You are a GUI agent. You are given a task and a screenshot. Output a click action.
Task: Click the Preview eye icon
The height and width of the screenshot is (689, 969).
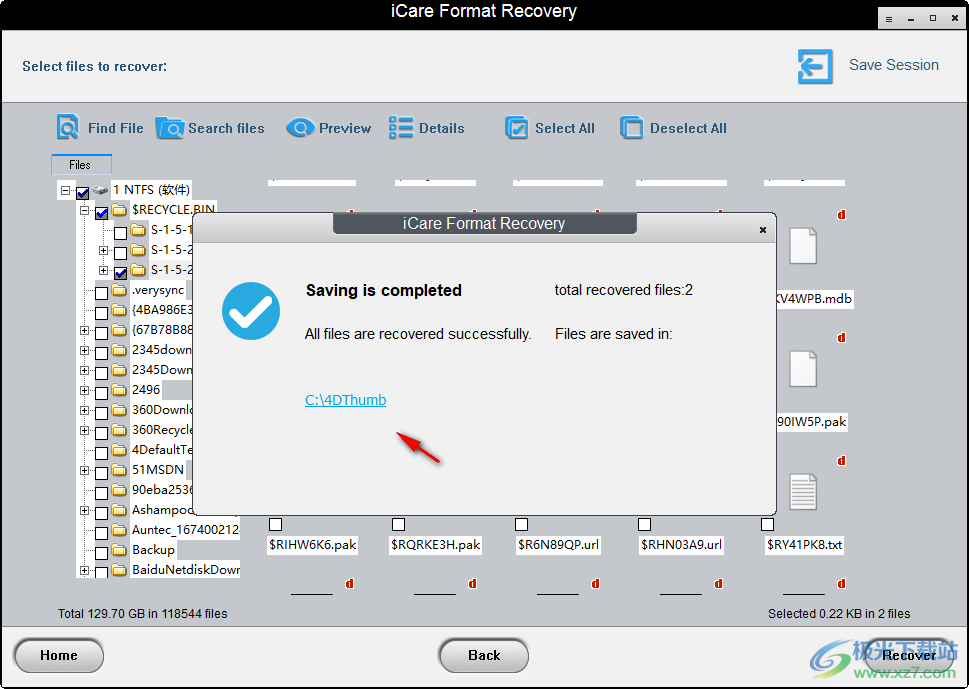[x=300, y=128]
